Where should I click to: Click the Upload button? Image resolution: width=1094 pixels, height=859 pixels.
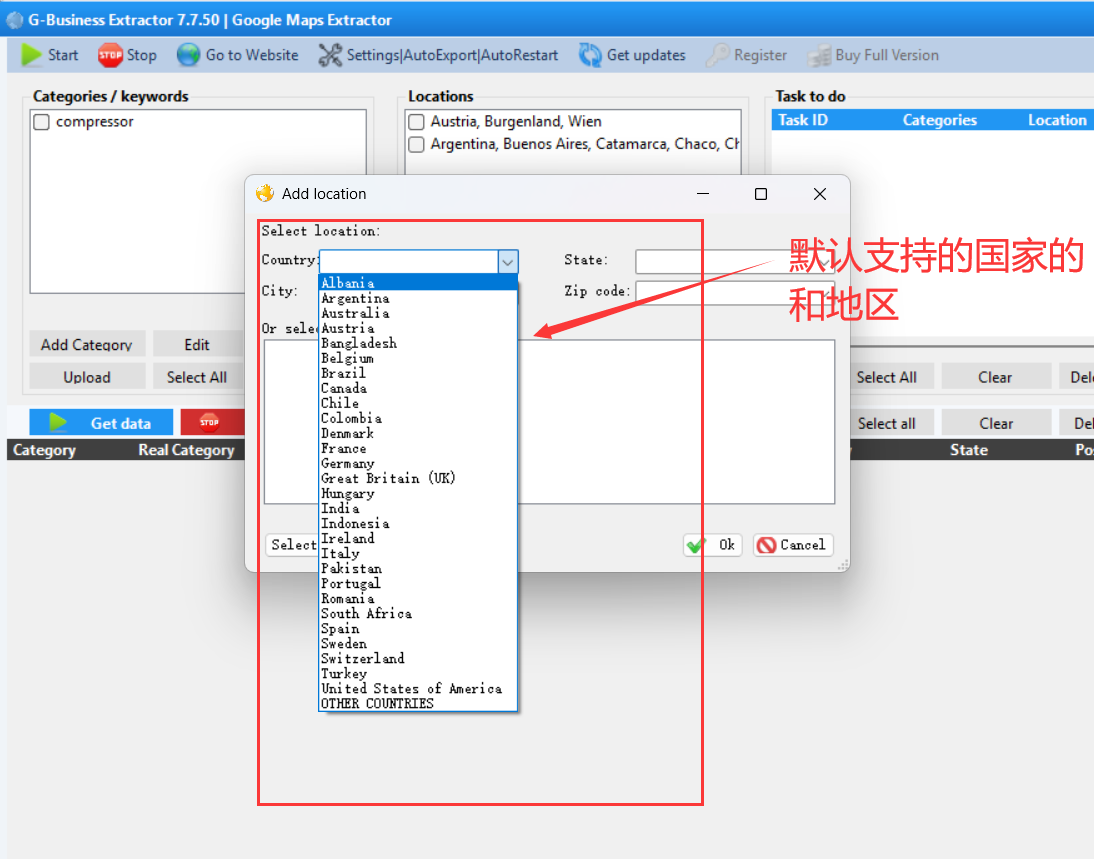coord(87,377)
